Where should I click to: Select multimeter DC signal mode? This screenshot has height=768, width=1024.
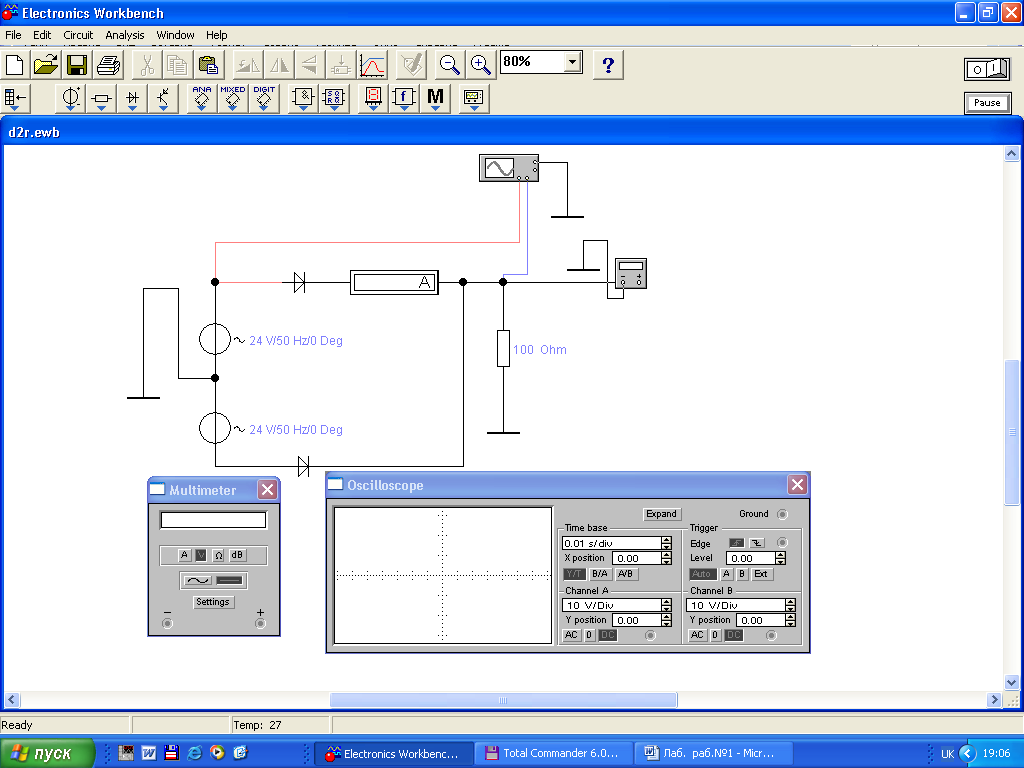pyautogui.click(x=229, y=580)
